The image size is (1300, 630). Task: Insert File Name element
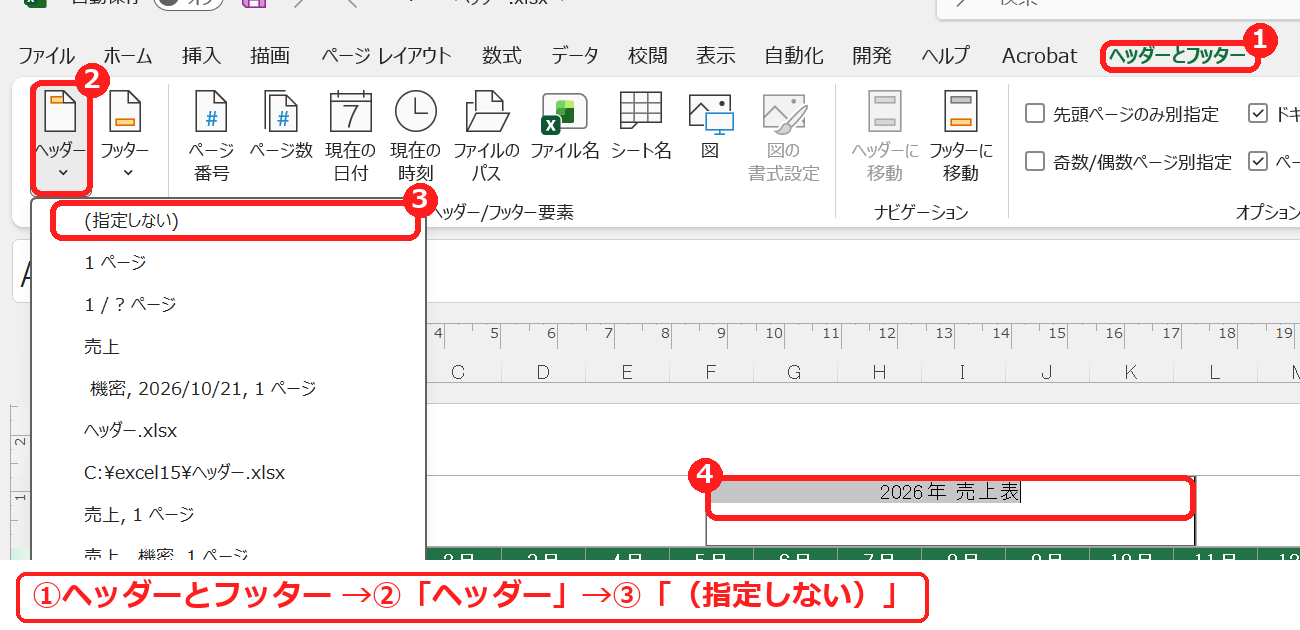564,128
